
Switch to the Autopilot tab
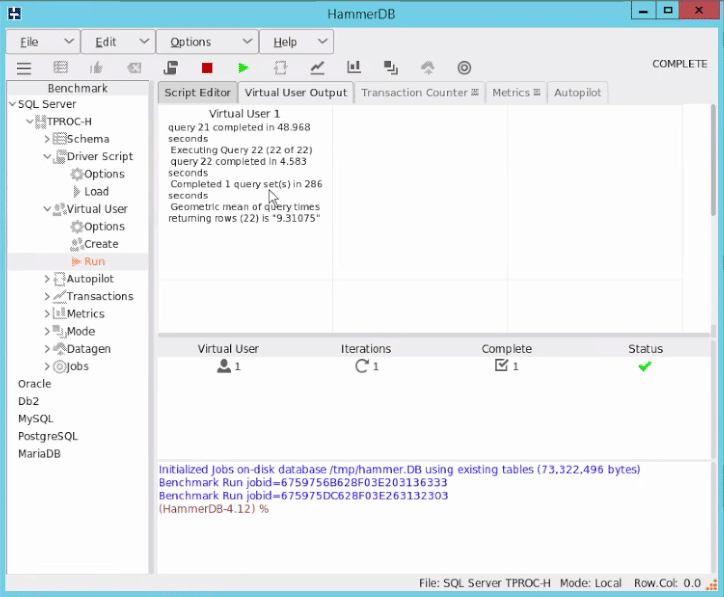point(578,93)
